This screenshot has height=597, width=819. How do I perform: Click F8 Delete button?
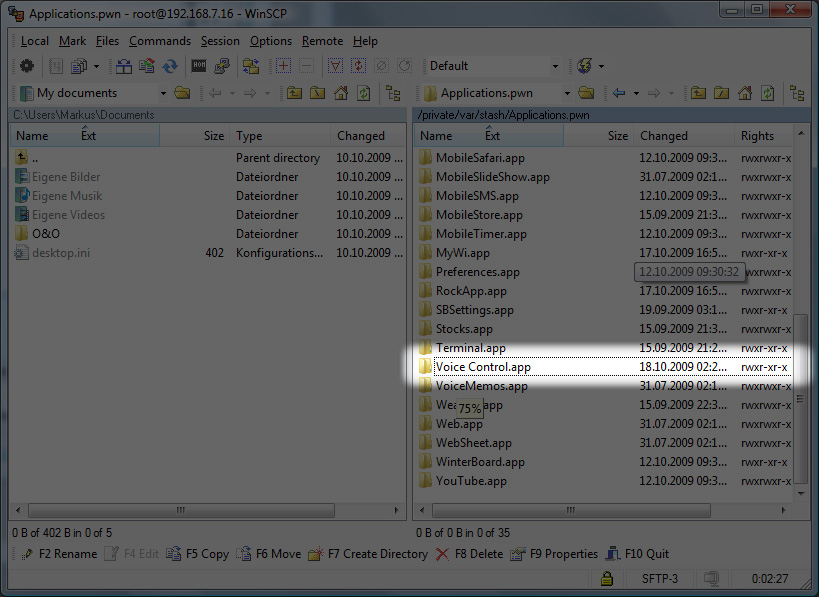(470, 554)
